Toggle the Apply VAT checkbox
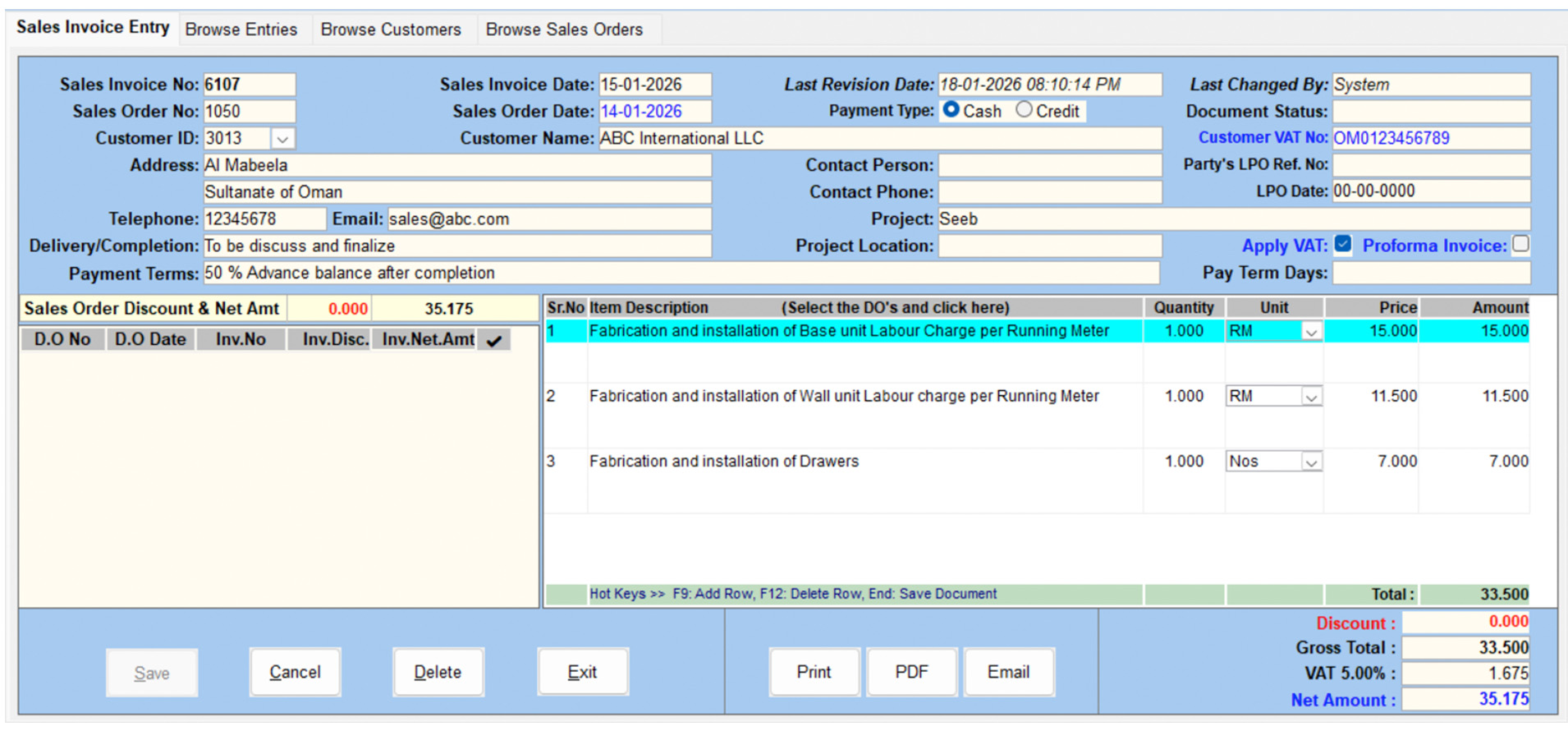Viewport: 1568px width, 731px height. 1343,245
